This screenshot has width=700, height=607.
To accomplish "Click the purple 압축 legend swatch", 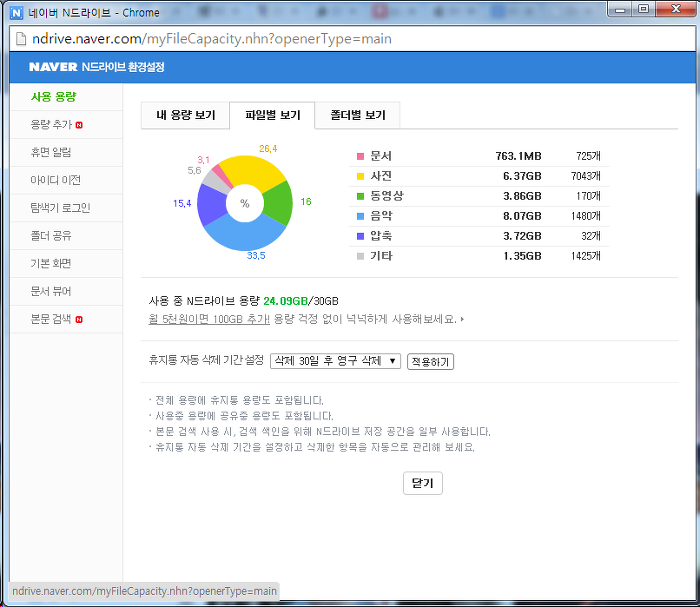I will [x=361, y=236].
